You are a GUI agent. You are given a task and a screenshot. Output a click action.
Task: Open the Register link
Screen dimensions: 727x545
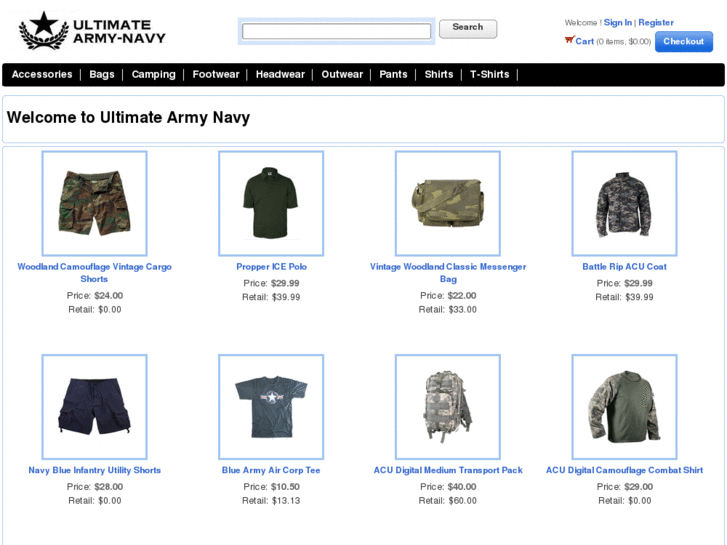tap(656, 23)
